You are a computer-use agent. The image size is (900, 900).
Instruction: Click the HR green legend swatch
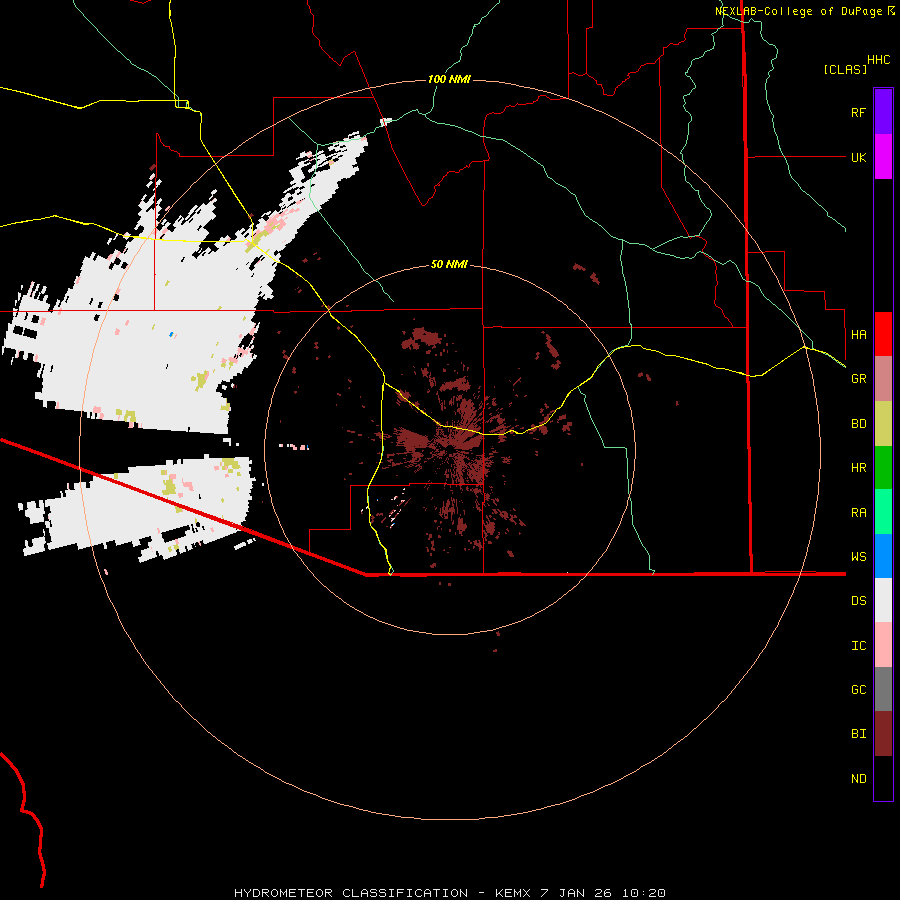(883, 468)
